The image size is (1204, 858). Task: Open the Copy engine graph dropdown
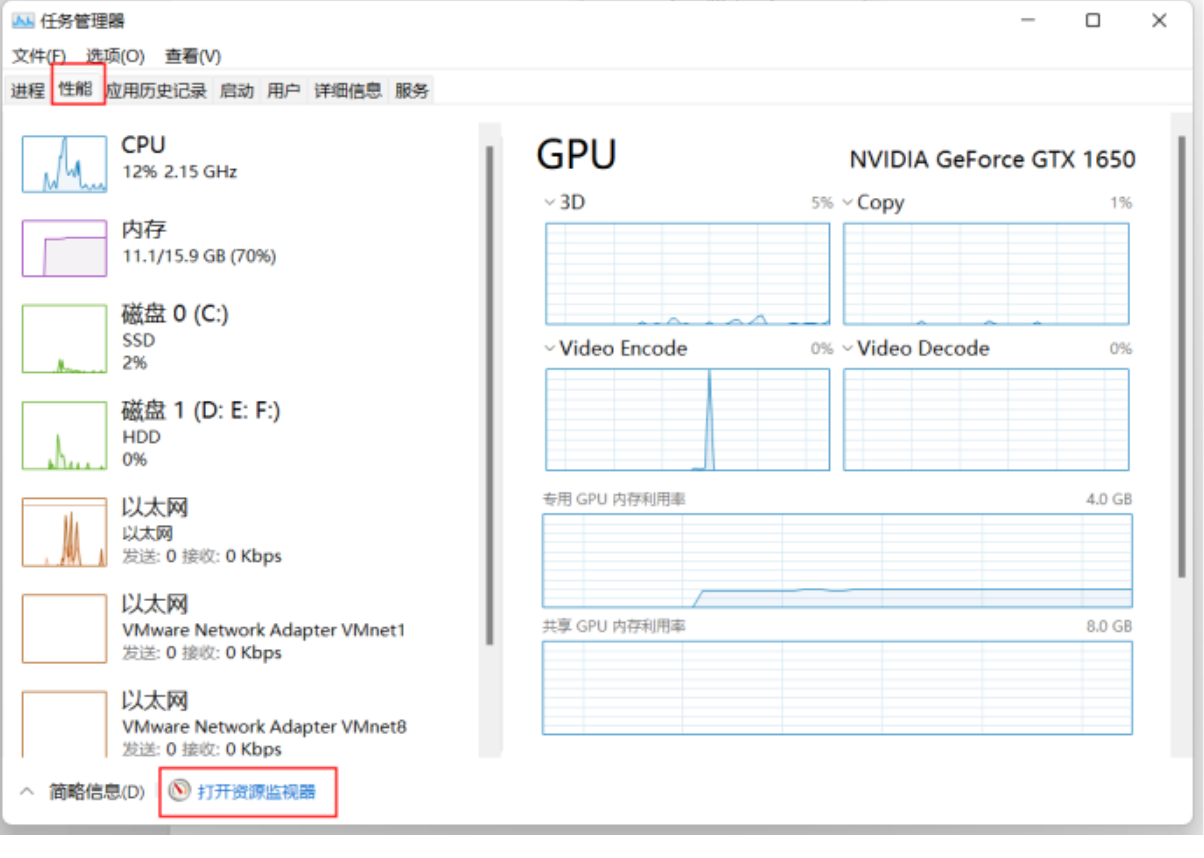[848, 202]
